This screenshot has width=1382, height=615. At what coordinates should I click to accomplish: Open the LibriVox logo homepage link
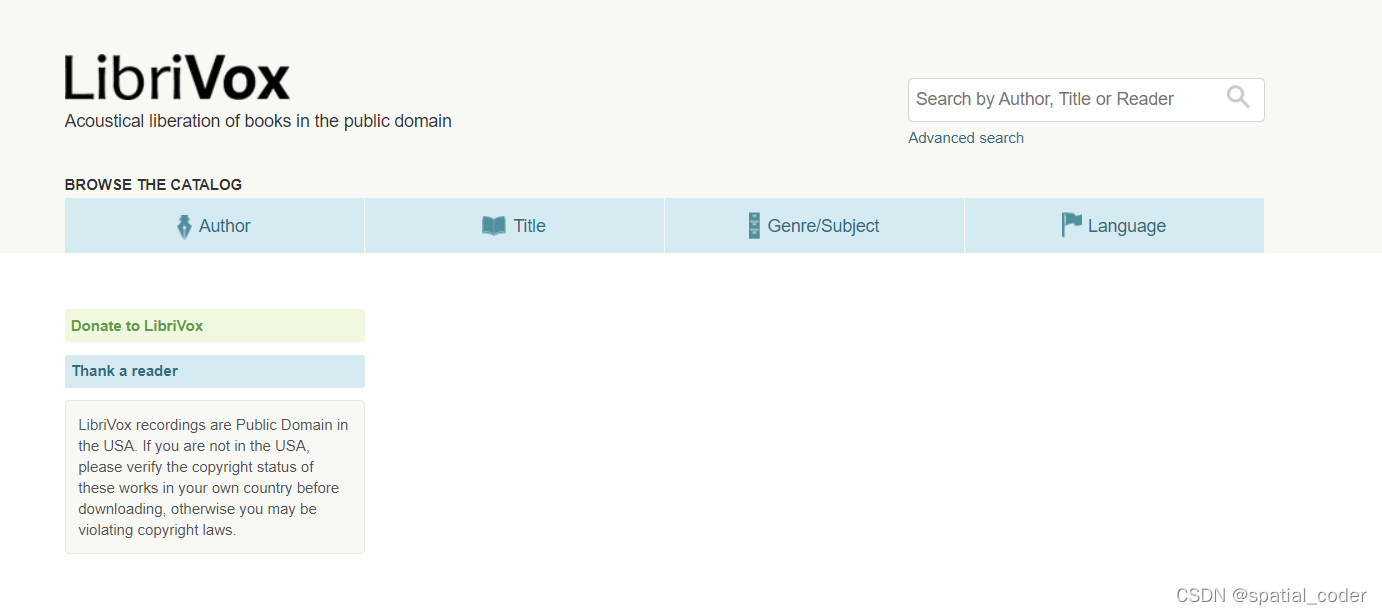pos(177,78)
